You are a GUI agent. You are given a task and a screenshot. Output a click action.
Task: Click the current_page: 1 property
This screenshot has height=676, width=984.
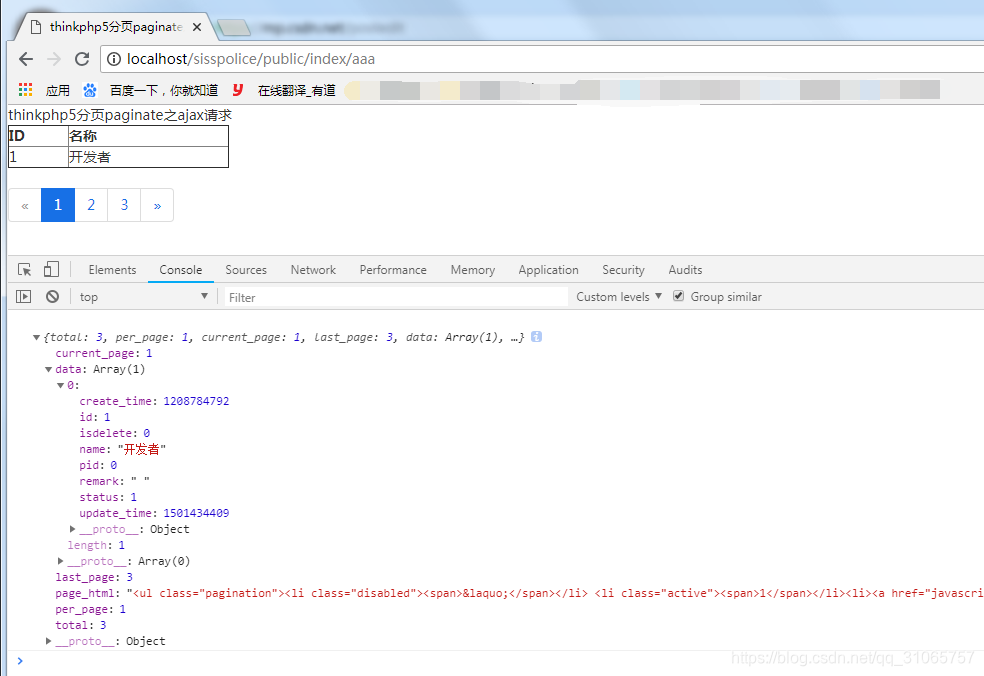coord(104,353)
